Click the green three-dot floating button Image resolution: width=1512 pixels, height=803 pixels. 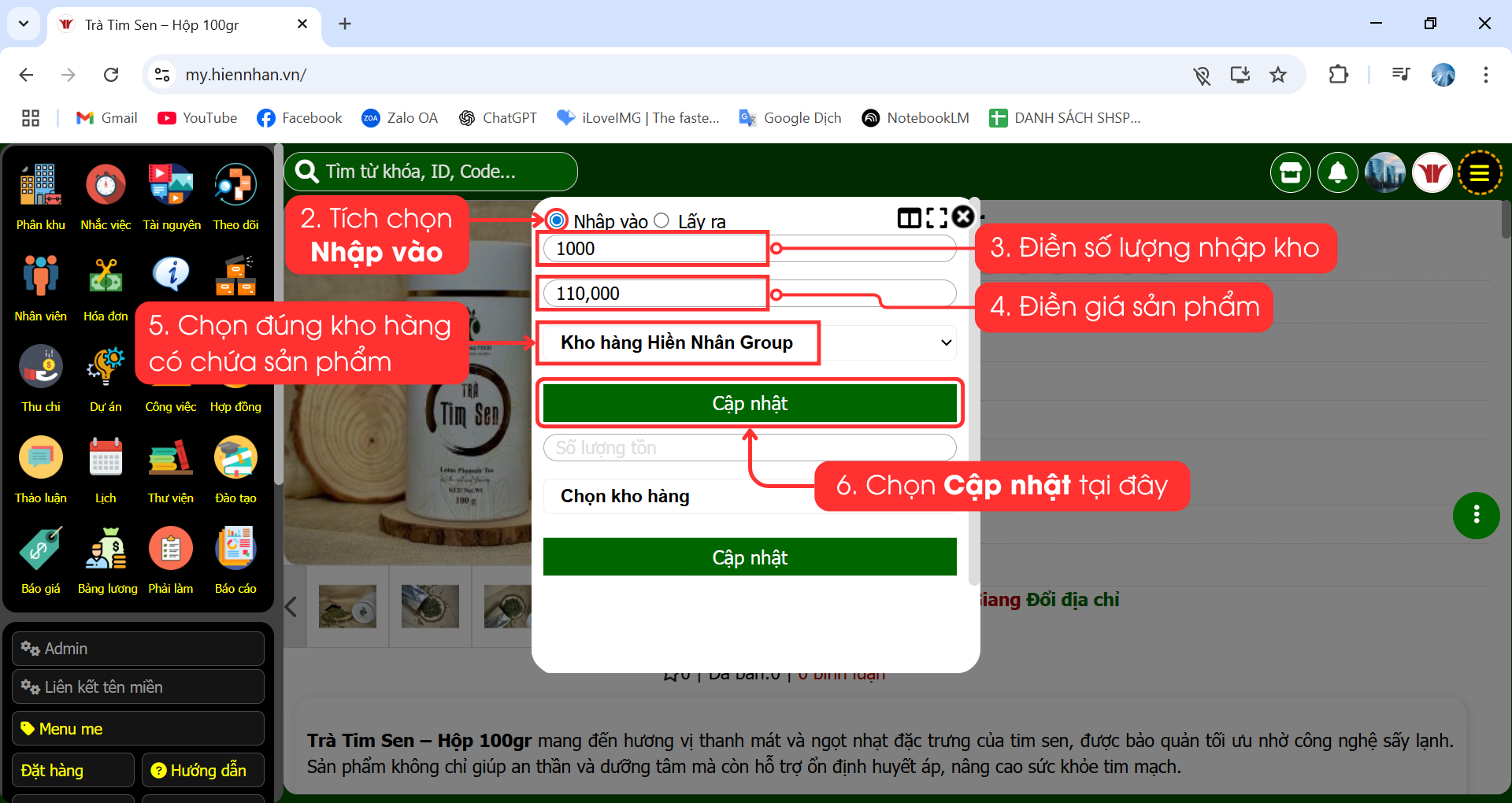1476,515
